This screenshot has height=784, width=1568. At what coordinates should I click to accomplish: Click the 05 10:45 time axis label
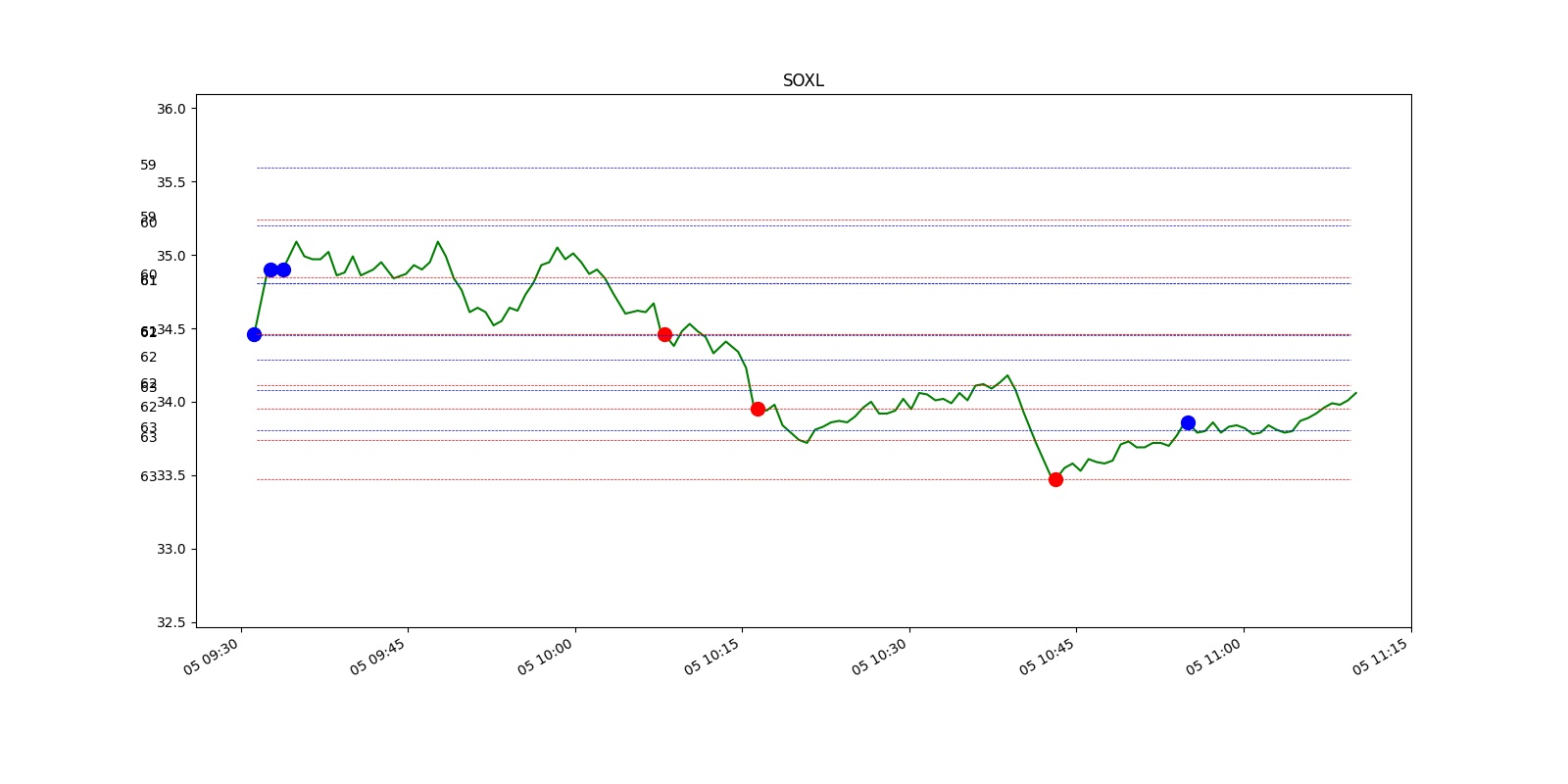[x=1048, y=657]
